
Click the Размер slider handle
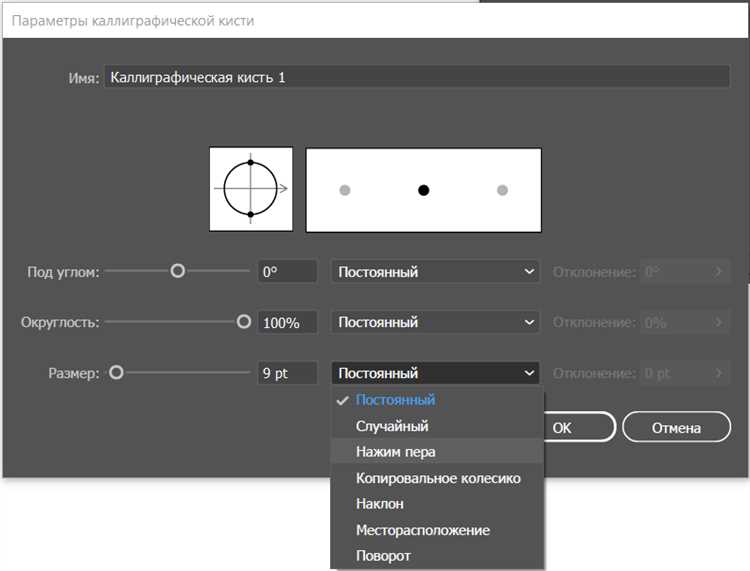(x=116, y=373)
